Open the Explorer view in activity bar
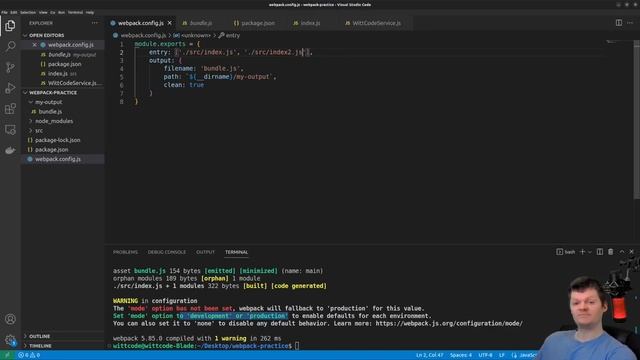Viewport: 640px width, 360px height. pos(10,25)
